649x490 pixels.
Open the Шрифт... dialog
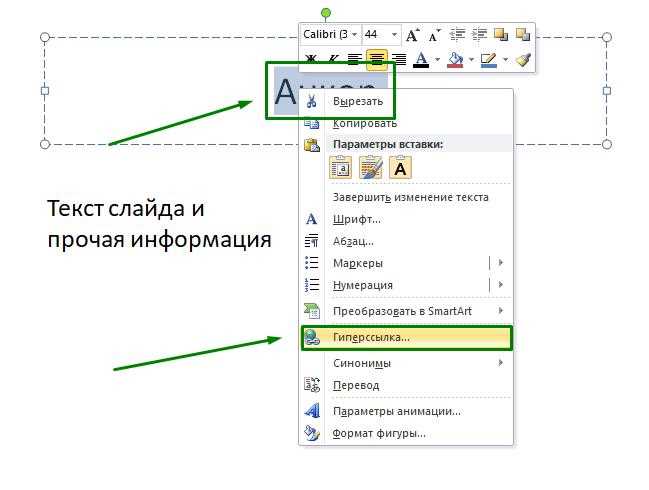[406, 219]
